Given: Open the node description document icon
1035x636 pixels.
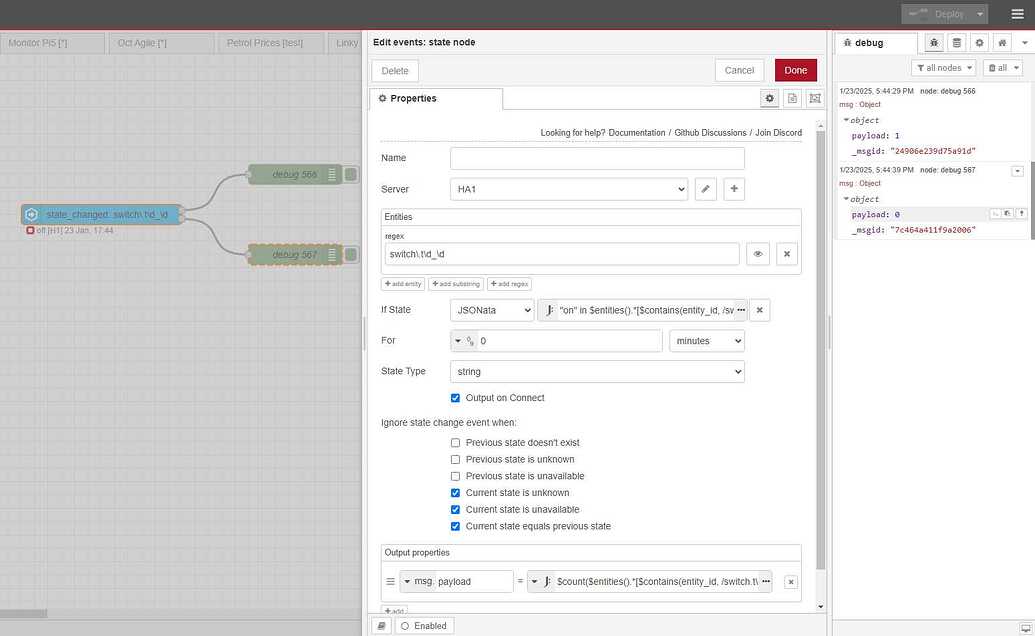Looking at the screenshot, I should pyautogui.click(x=792, y=98).
